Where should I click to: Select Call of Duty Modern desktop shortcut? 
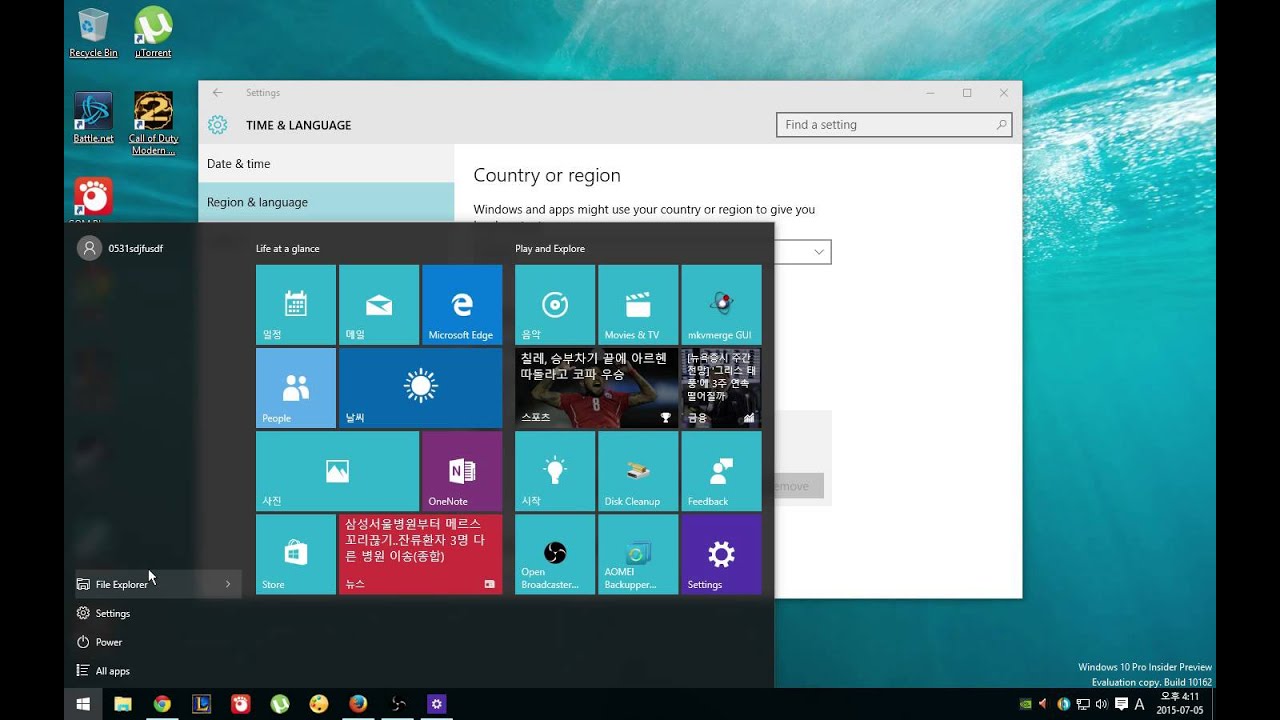pos(153,124)
